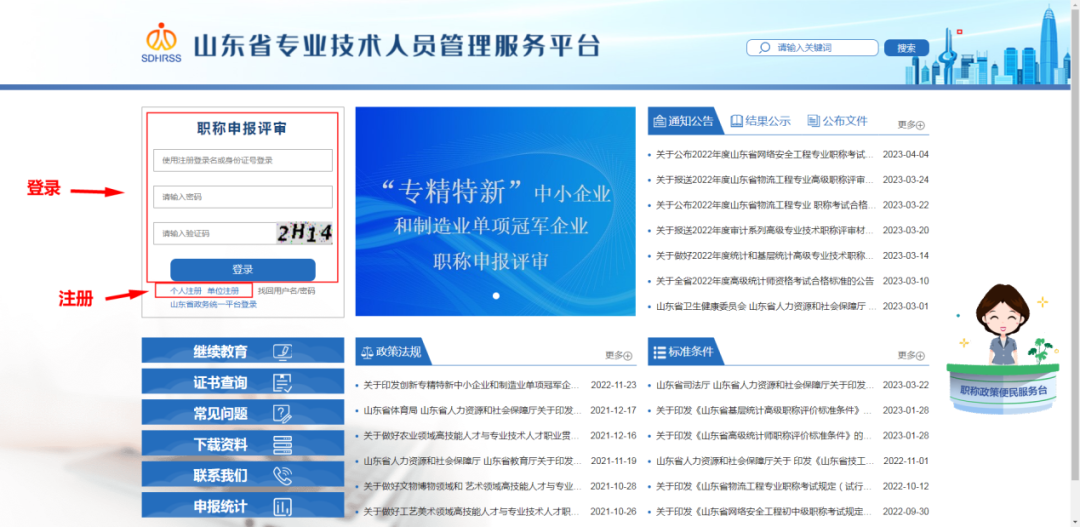The width and height of the screenshot is (1080, 527).
Task: Open policy 关于印发创新专精特新中小企业和制造业单项冠军企
Action: point(472,385)
